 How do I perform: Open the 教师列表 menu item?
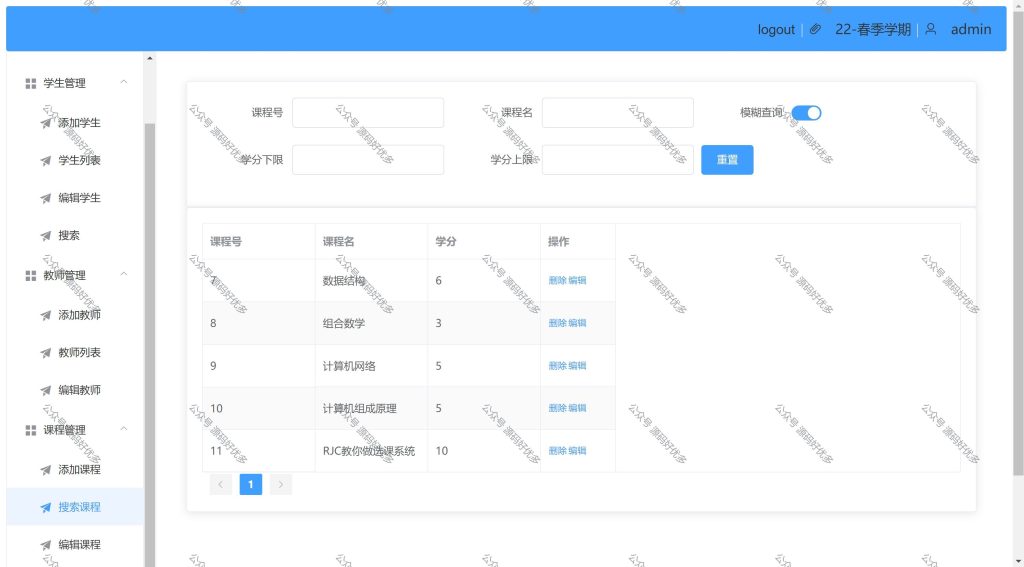point(75,353)
